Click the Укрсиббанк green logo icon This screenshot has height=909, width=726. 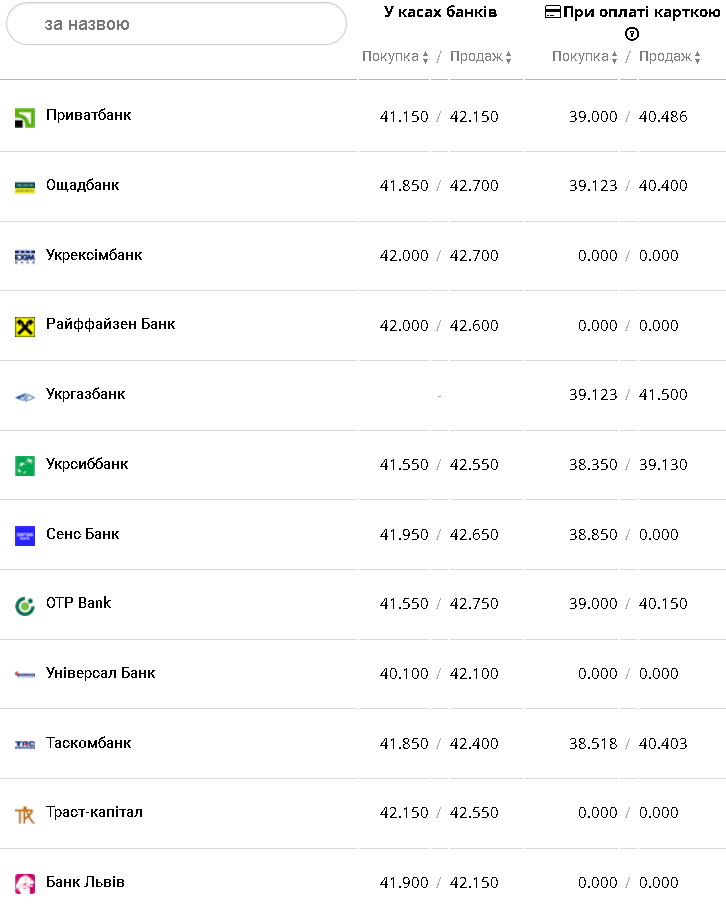click(25, 466)
